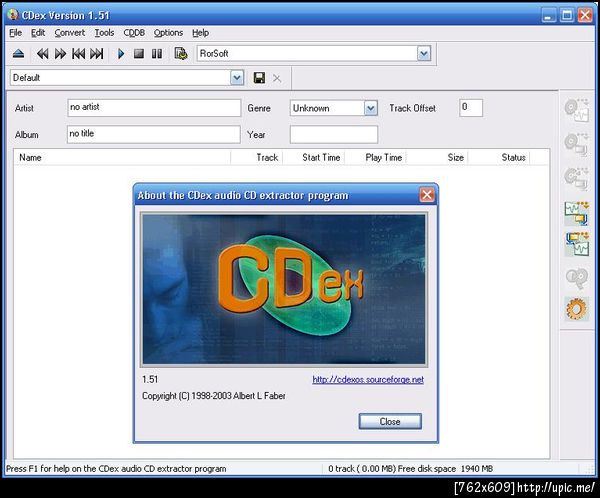Image resolution: width=600 pixels, height=498 pixels.
Task: Open the CDDB menu
Action: pyautogui.click(x=134, y=33)
